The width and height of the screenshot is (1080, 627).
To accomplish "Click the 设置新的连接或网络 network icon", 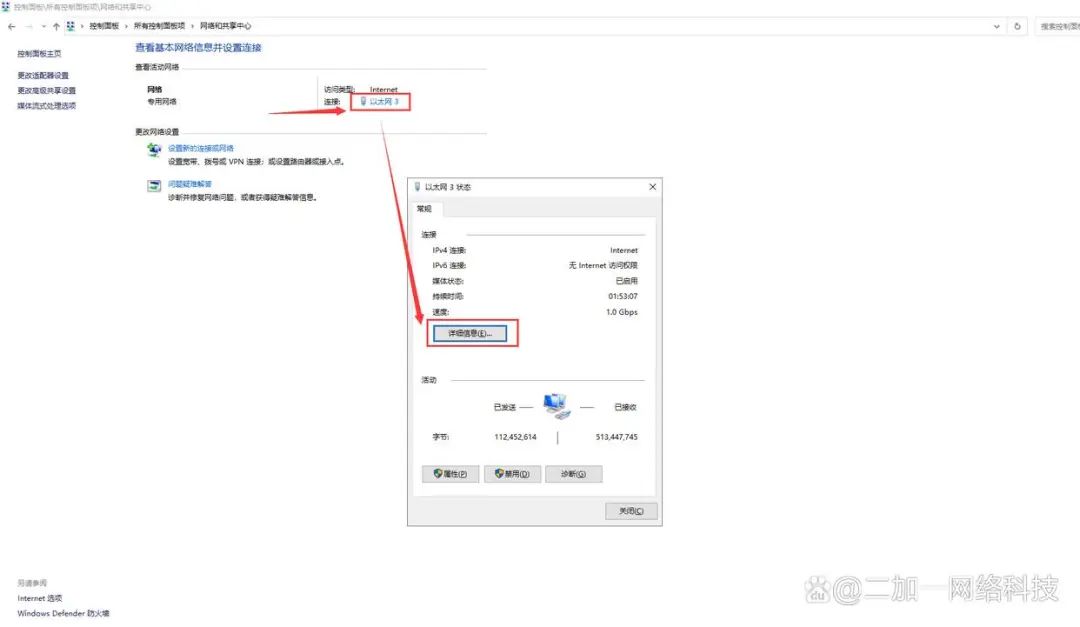I will click(154, 150).
